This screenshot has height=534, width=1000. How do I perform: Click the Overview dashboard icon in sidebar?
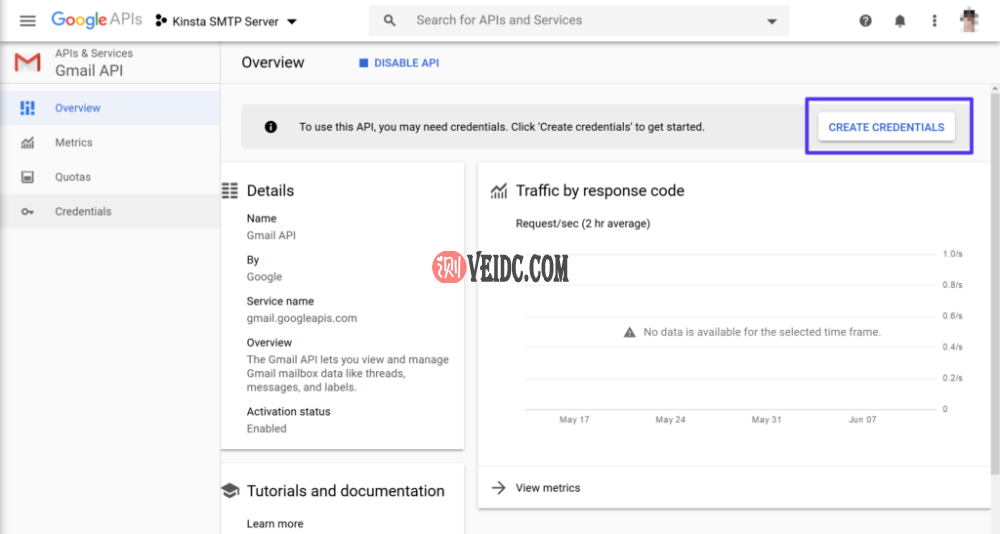(27, 108)
